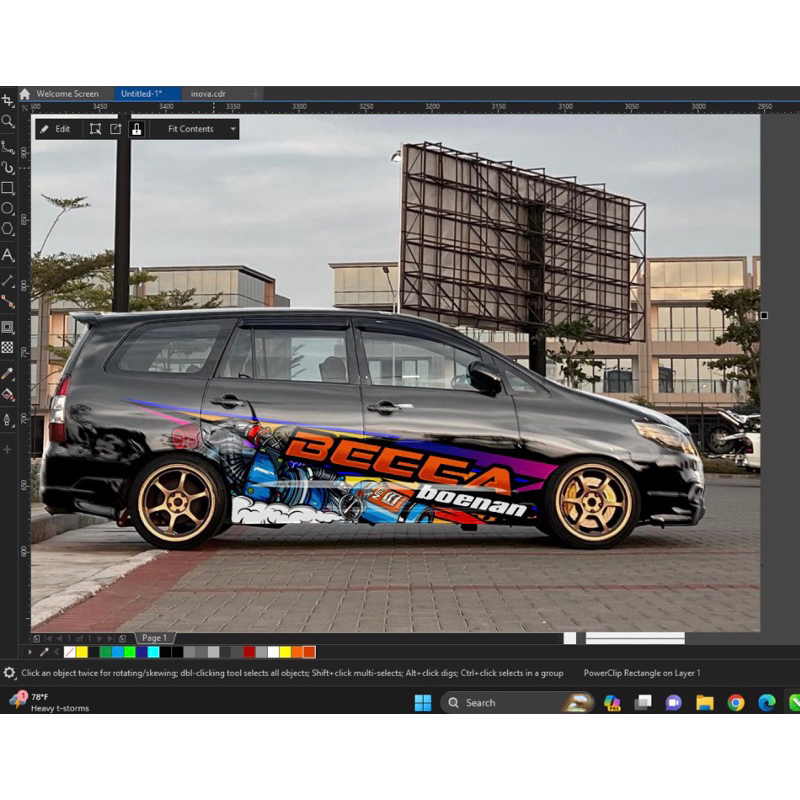Select the Polygon tool
800x800 pixels.
pos(8,229)
